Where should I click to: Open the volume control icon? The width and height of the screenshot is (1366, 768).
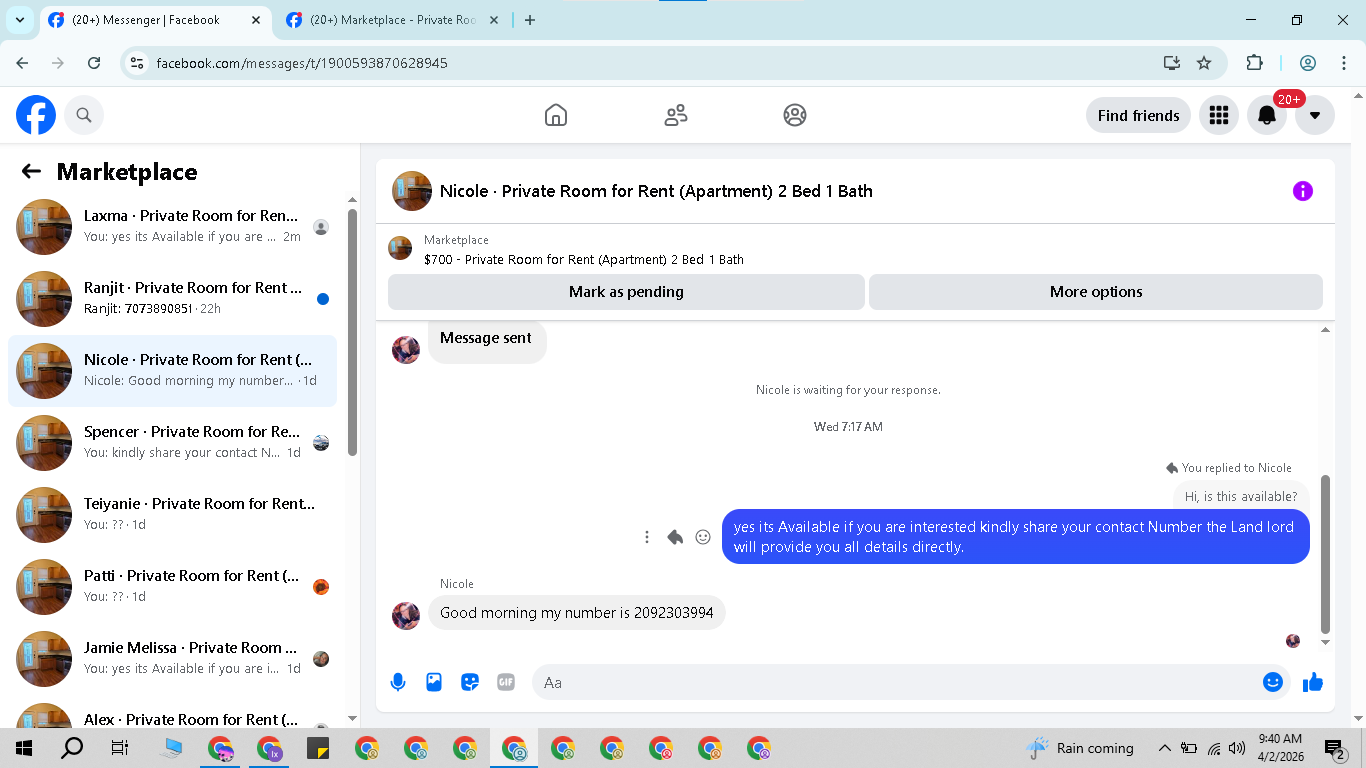point(1237,748)
